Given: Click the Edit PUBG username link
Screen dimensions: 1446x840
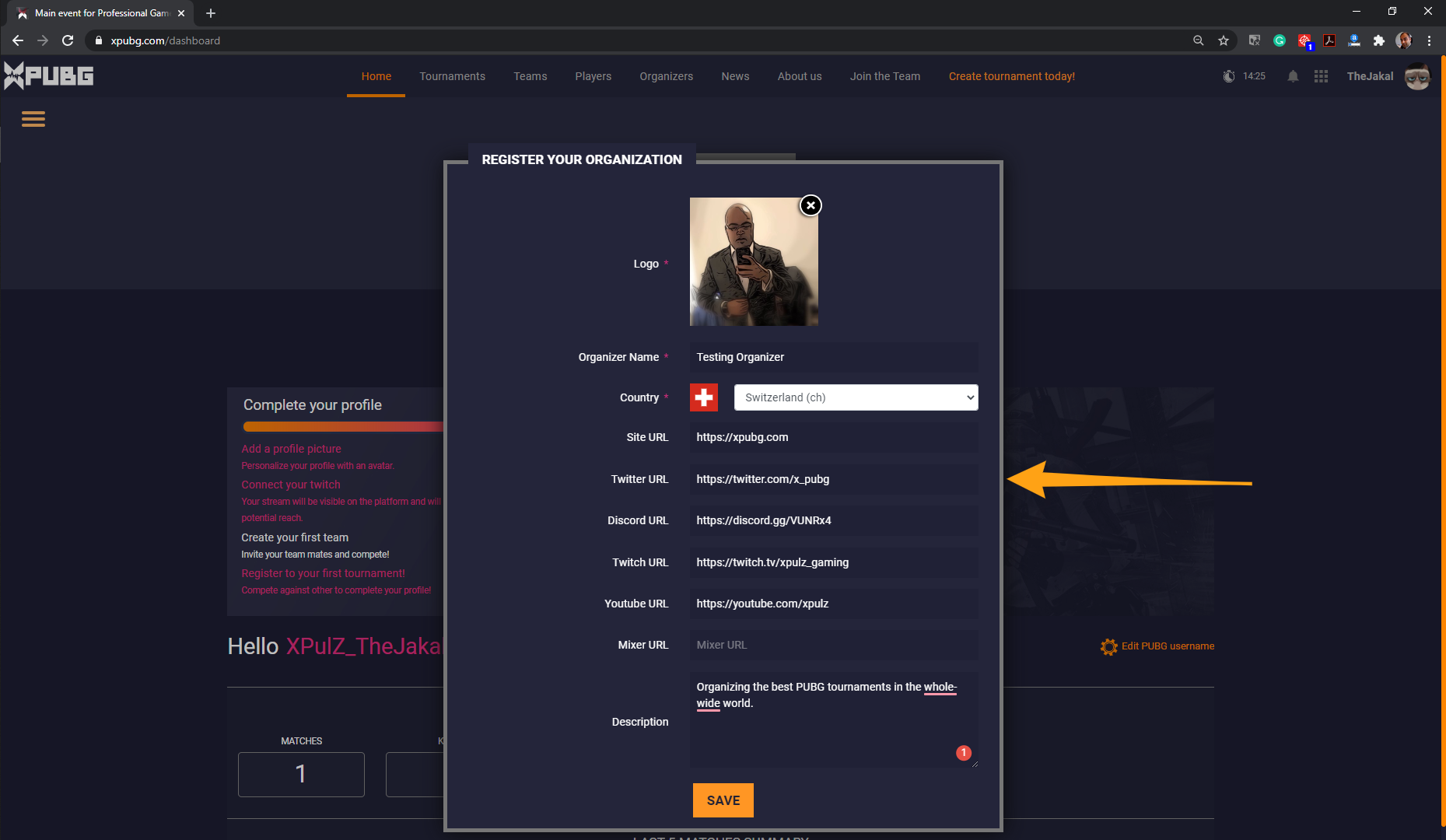Looking at the screenshot, I should pos(1168,646).
